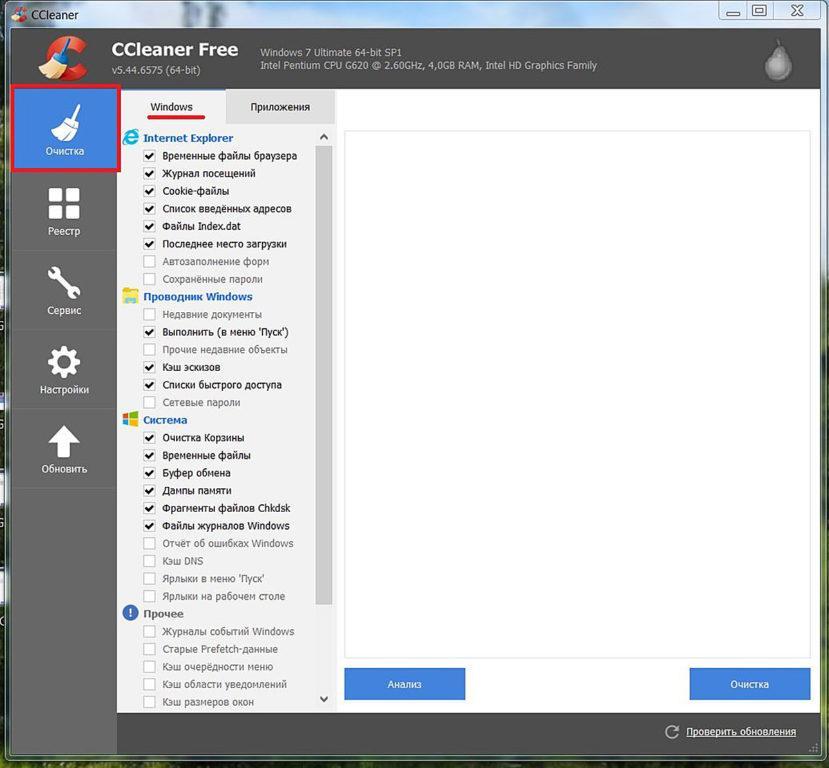The width and height of the screenshot is (829, 768).
Task: Enable Ярлыки в меню 'Пуск'
Action: coord(150,579)
